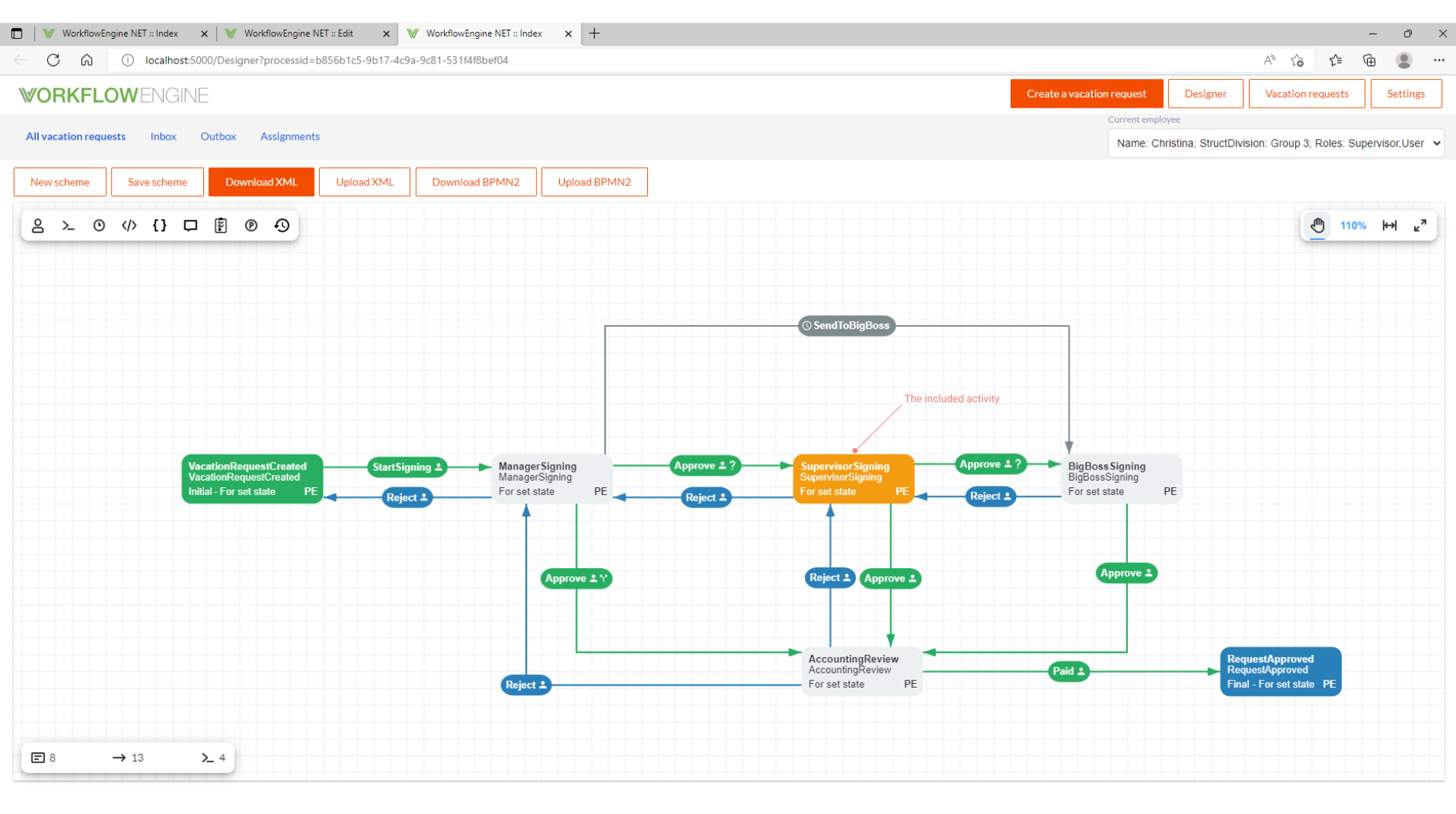Screen dimensions: 1456x814
Task: Open the tab actions menu icon
Action: pos(16,33)
